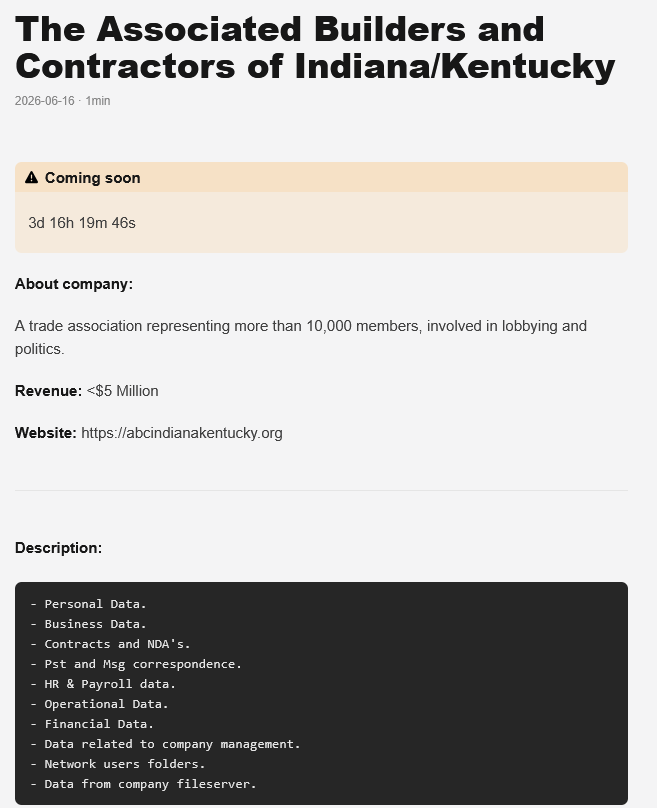Click the Contracts and NDA's line
Screen dimensions: 657x808
coord(110,644)
